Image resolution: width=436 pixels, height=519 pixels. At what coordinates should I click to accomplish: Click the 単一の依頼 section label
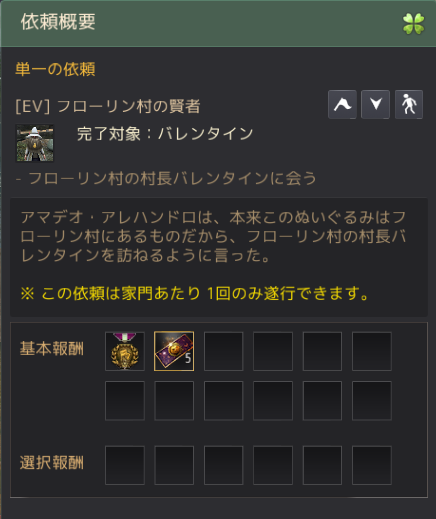(x=55, y=69)
